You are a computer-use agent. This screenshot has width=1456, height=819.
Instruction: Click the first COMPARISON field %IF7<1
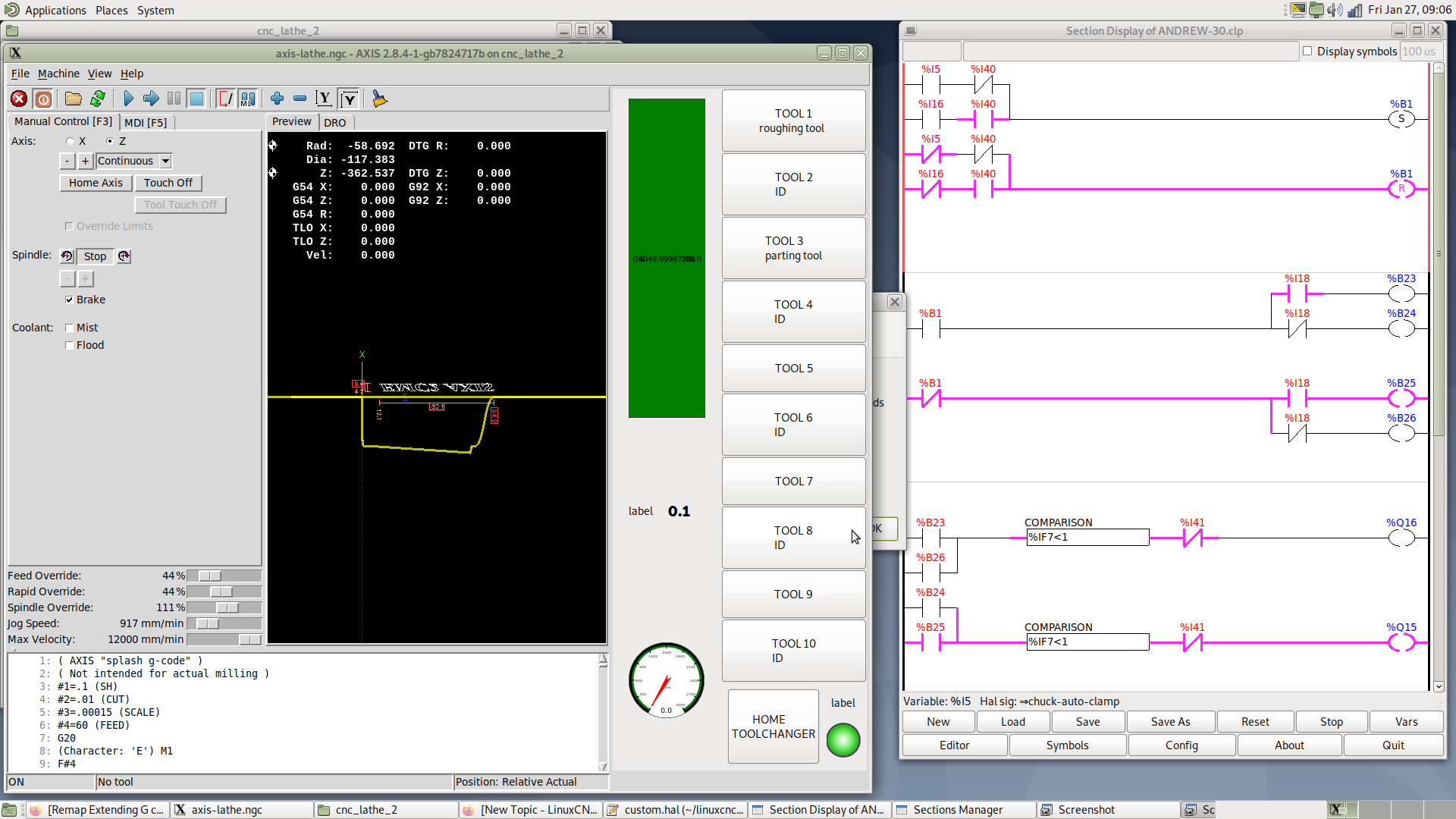1087,538
